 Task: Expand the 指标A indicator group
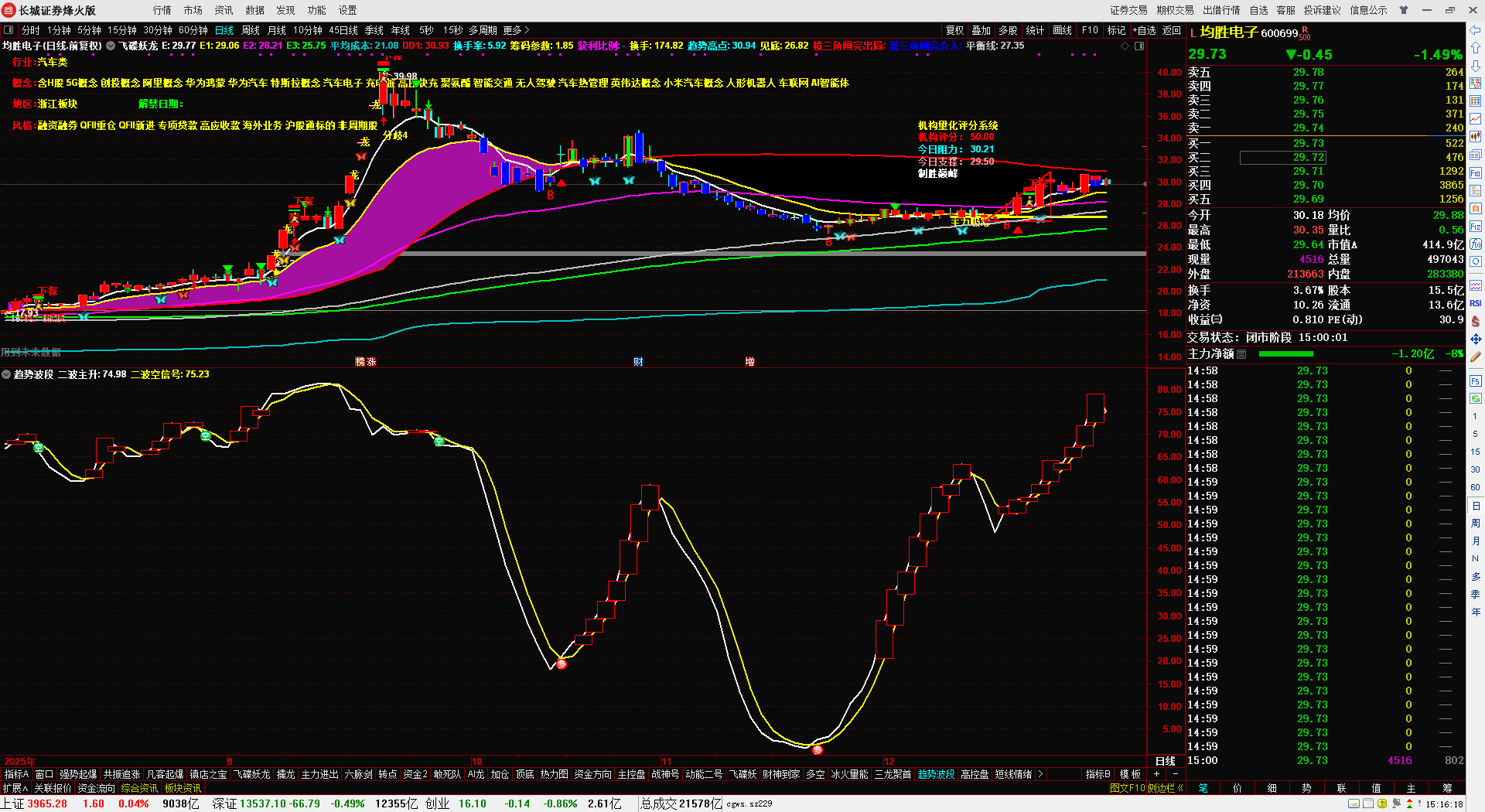16,774
